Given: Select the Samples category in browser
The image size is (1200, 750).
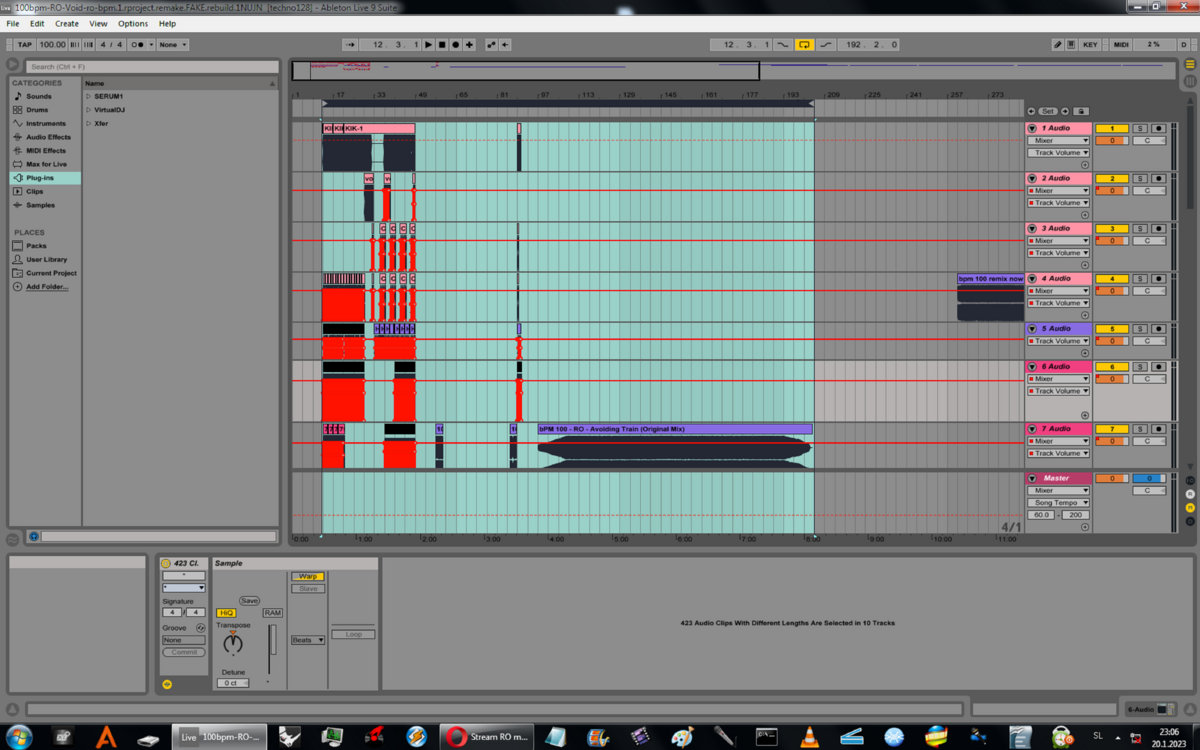Looking at the screenshot, I should tap(40, 205).
